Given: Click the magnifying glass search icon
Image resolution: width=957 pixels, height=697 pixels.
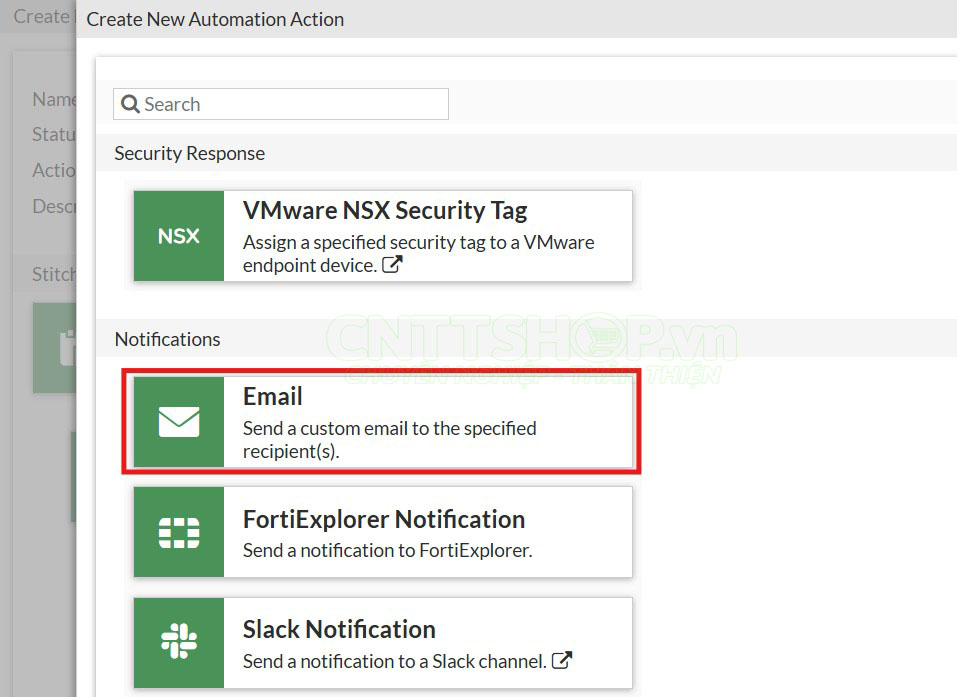Looking at the screenshot, I should 130,104.
